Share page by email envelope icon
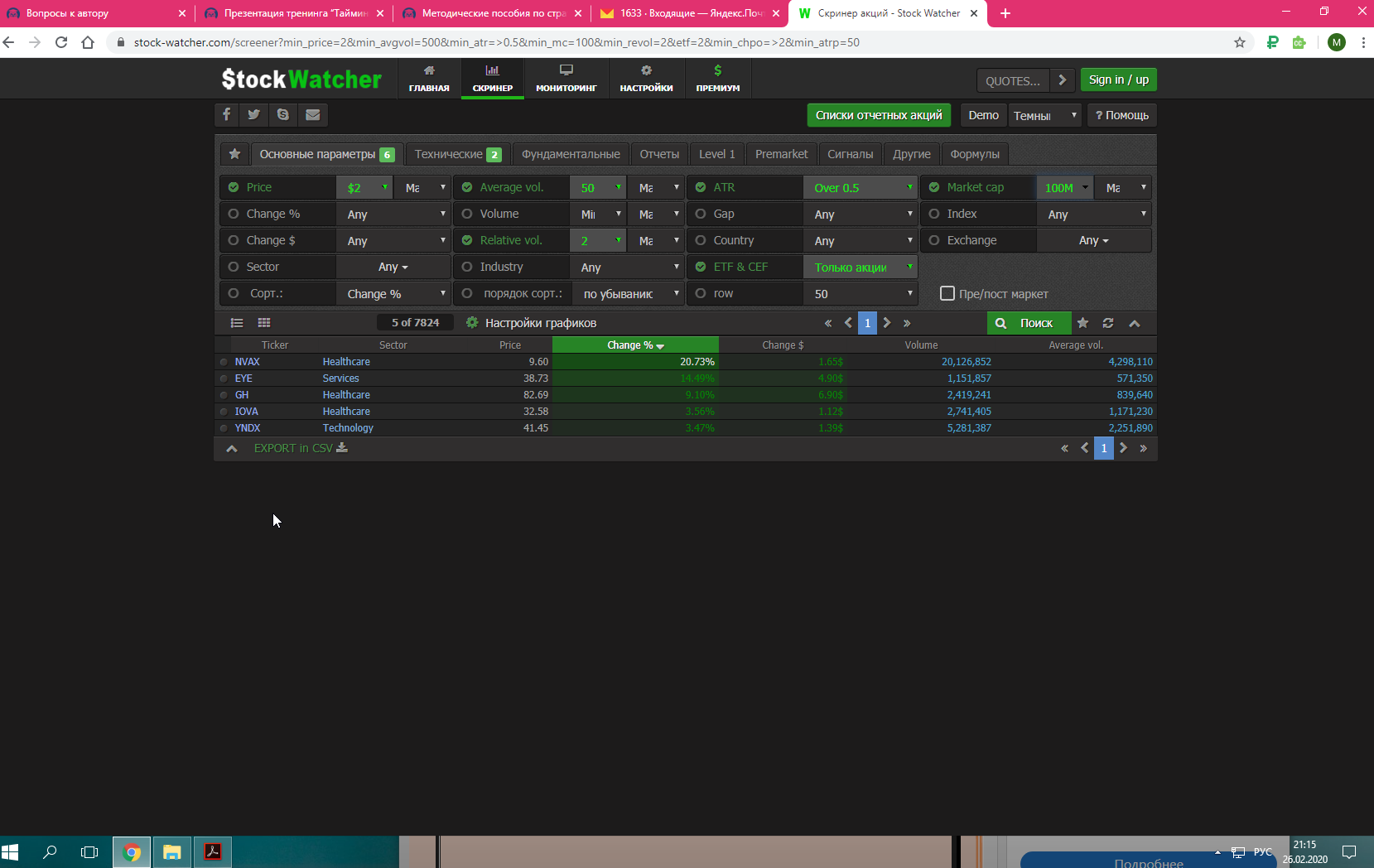 coord(312,115)
